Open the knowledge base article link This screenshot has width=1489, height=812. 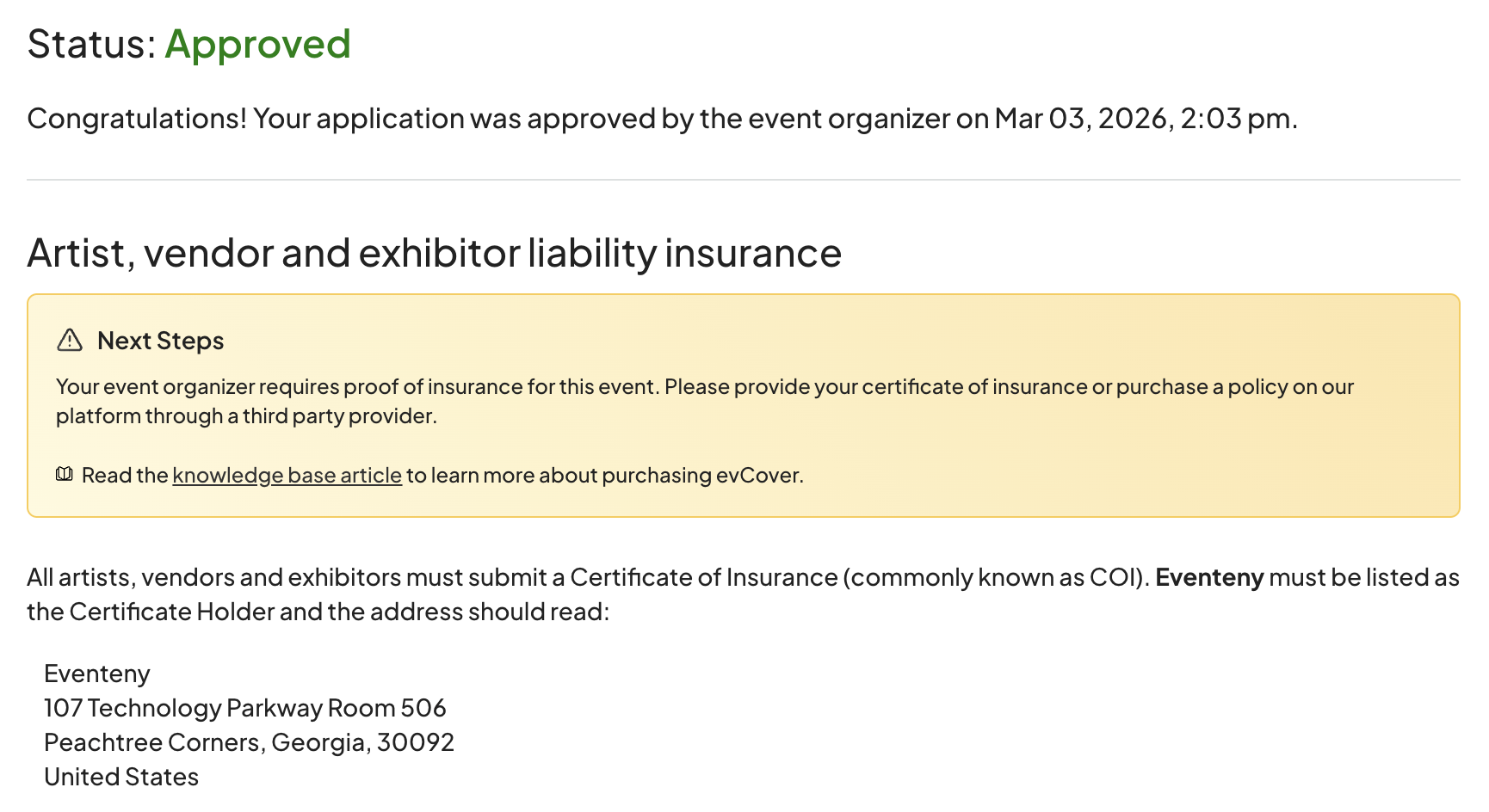[287, 476]
